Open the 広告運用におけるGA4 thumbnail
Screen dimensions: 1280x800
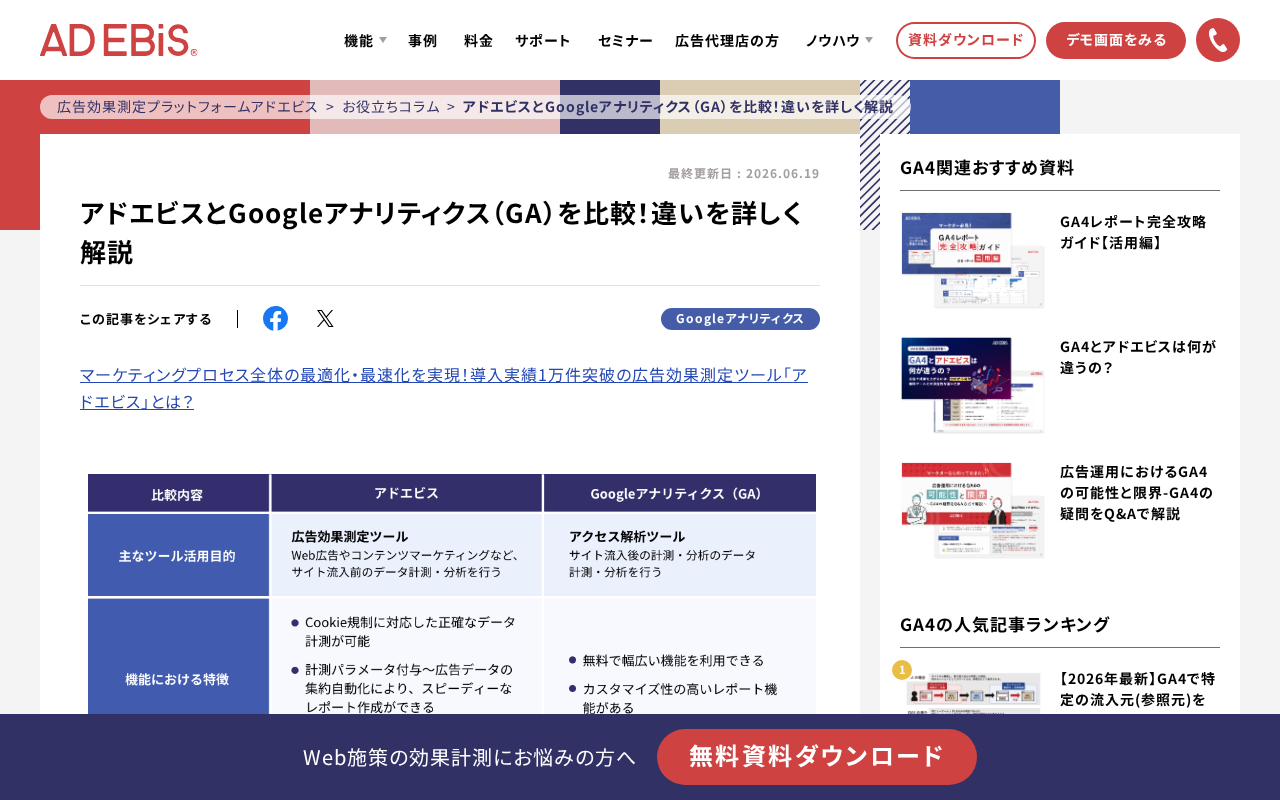pyautogui.click(x=972, y=510)
